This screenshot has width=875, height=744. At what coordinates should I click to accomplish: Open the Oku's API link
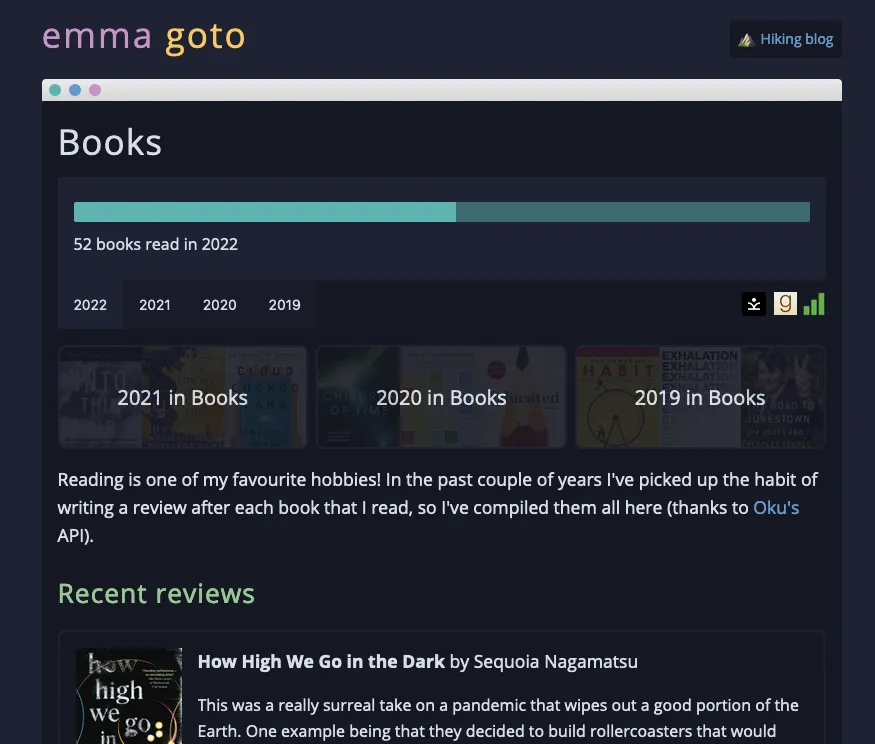point(777,507)
